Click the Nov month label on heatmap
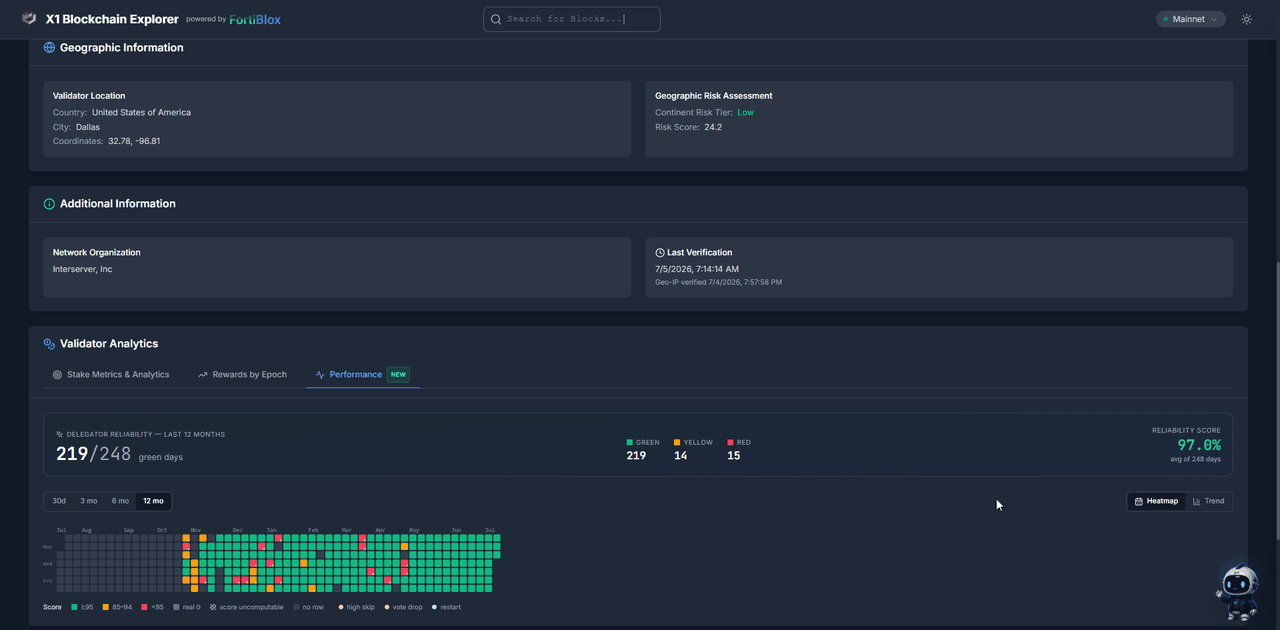Image resolution: width=1280 pixels, height=630 pixels. point(196,530)
